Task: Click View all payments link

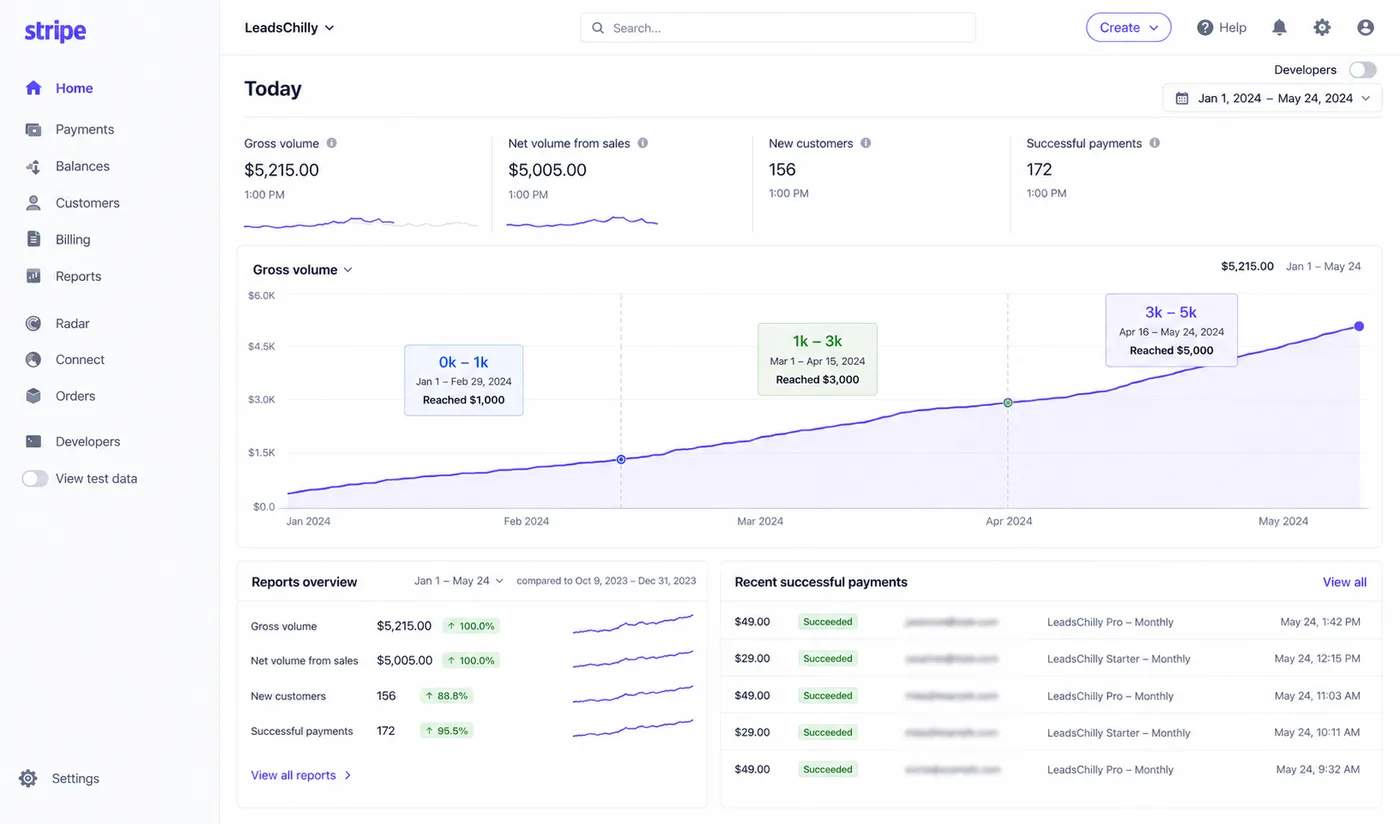Action: click(x=1345, y=582)
